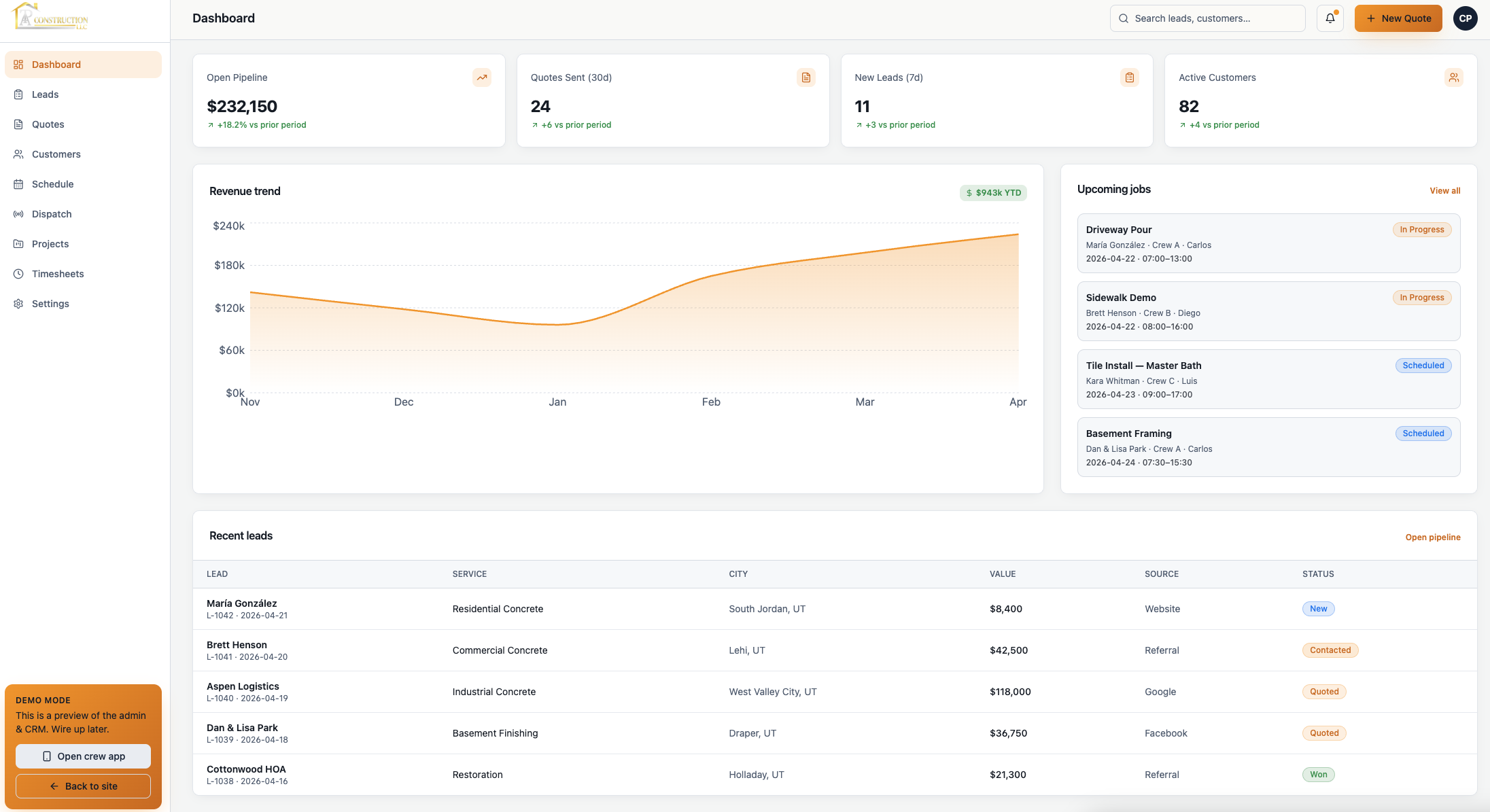This screenshot has height=812, width=1490.
Task: Open Projects via the folder icon
Action: (18, 244)
